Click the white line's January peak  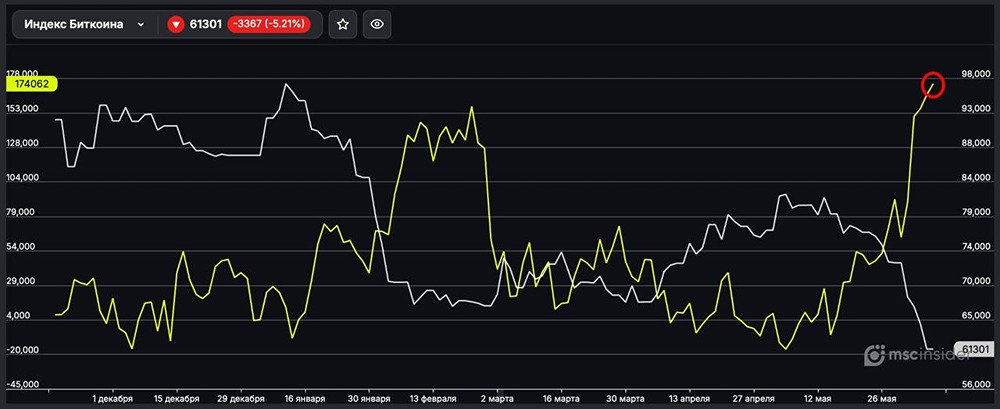coord(286,84)
